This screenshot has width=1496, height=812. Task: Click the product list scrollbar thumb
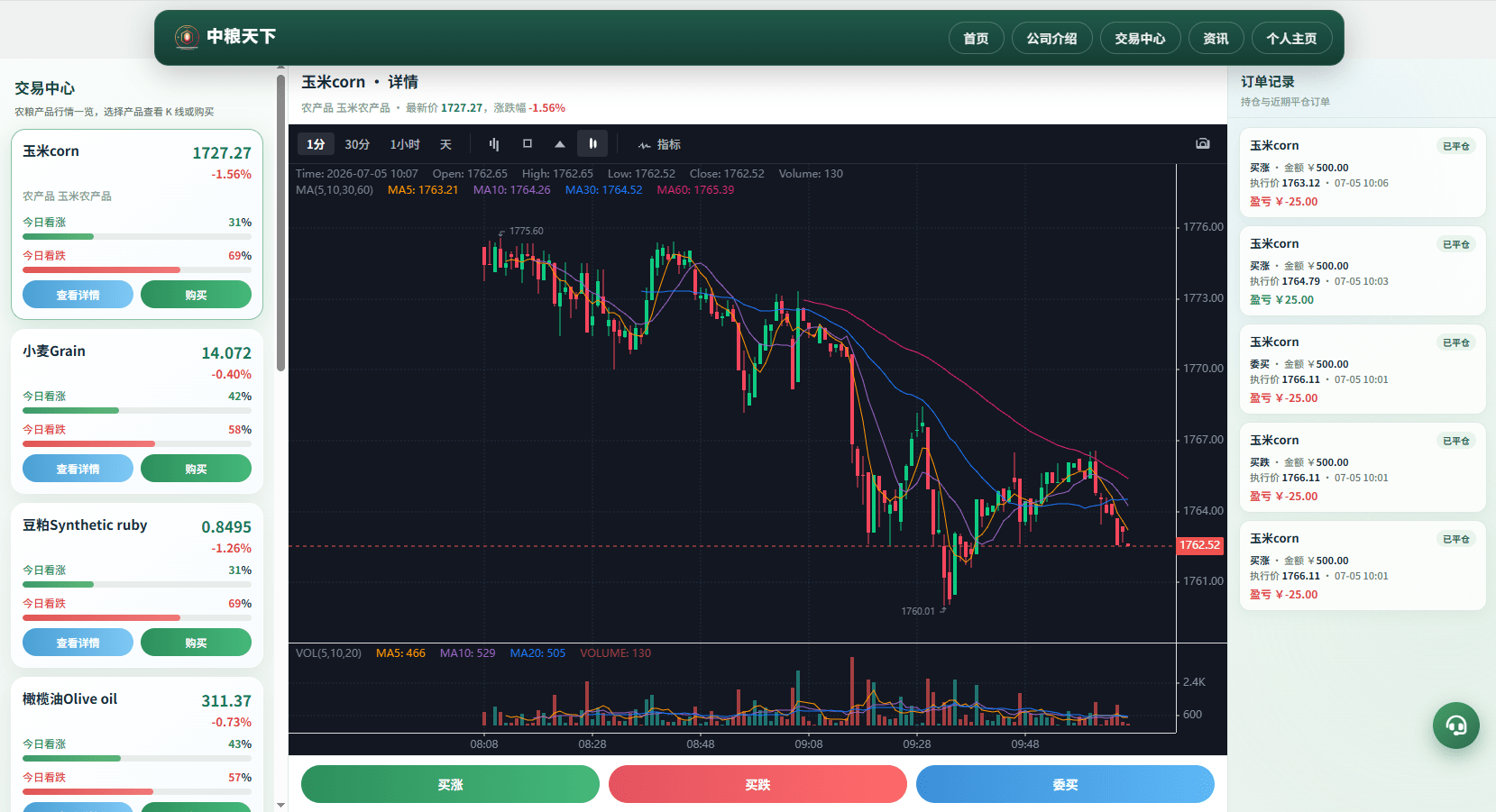tap(280, 223)
